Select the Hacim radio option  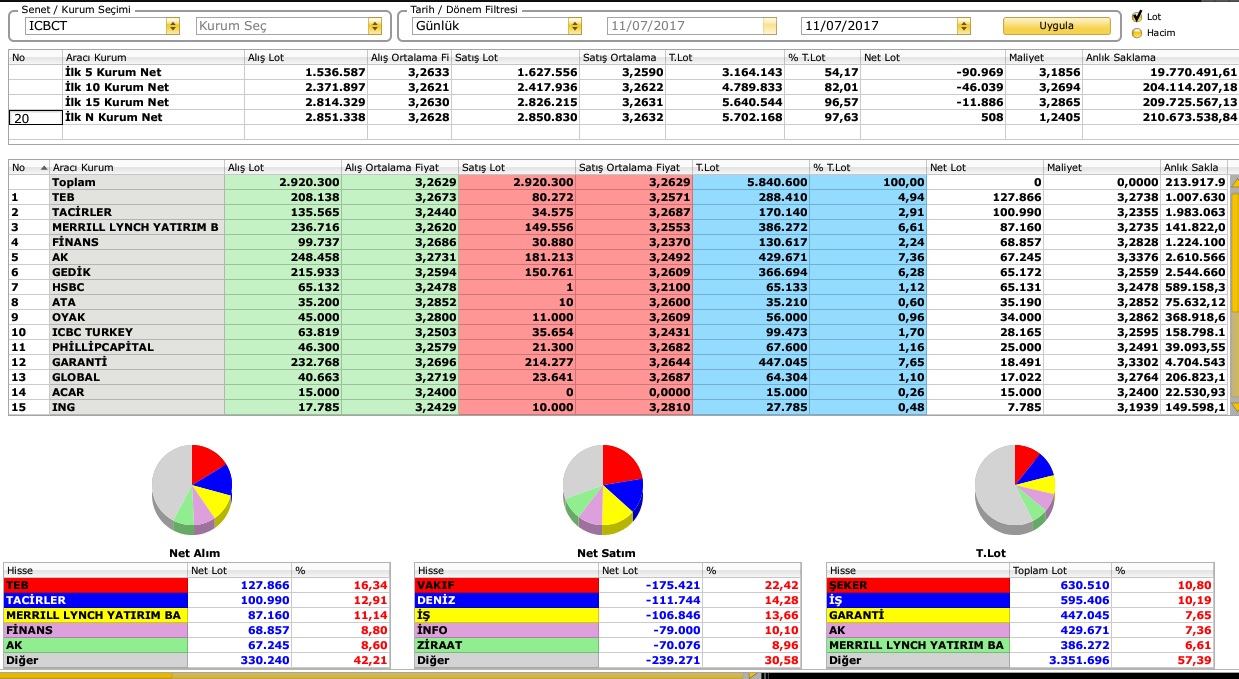click(x=1137, y=33)
